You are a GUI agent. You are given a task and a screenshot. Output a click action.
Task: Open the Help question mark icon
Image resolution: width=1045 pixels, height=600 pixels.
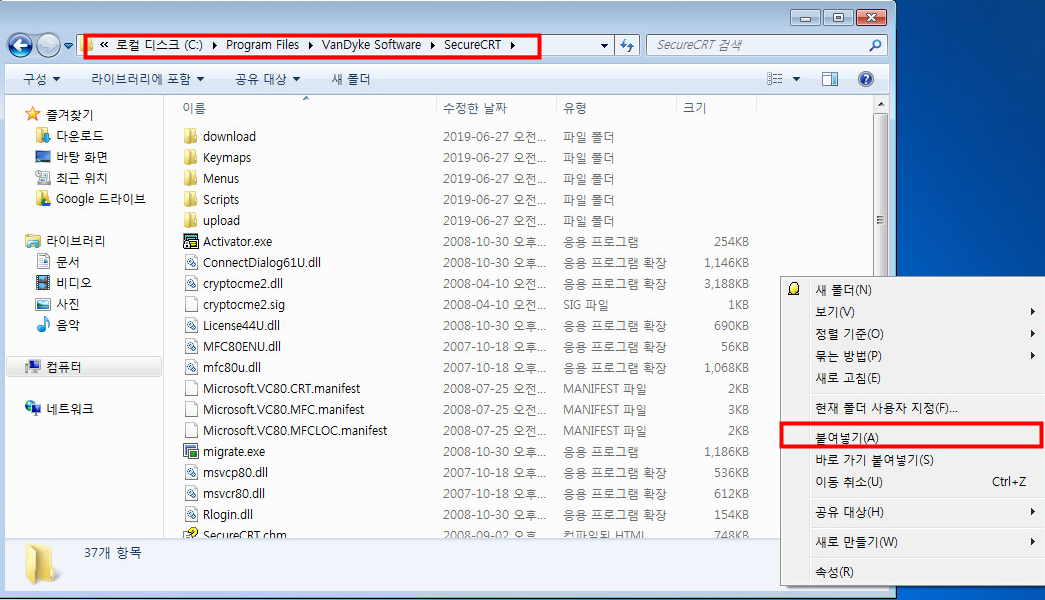click(866, 79)
